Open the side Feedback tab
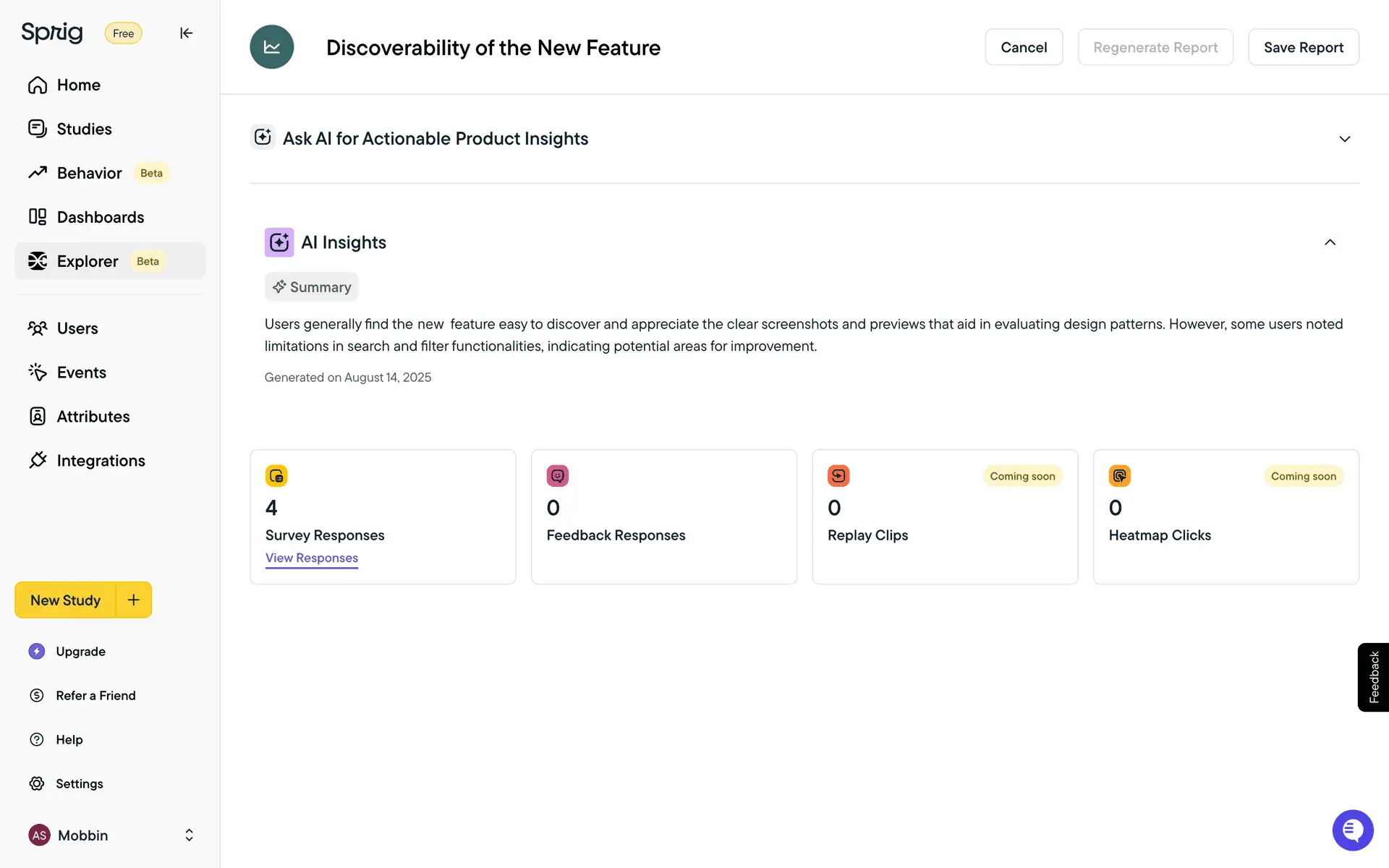 (x=1373, y=677)
